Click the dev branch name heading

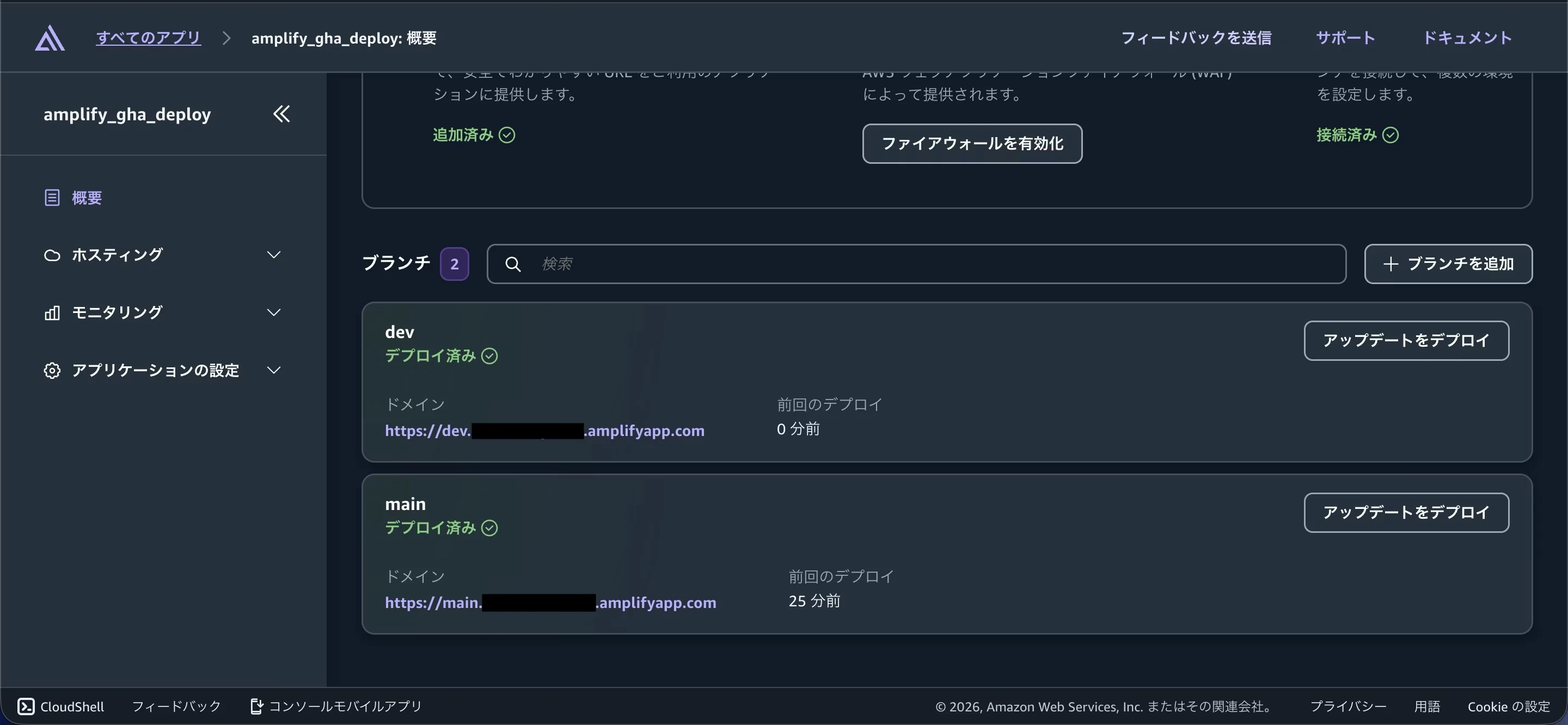[x=399, y=332]
